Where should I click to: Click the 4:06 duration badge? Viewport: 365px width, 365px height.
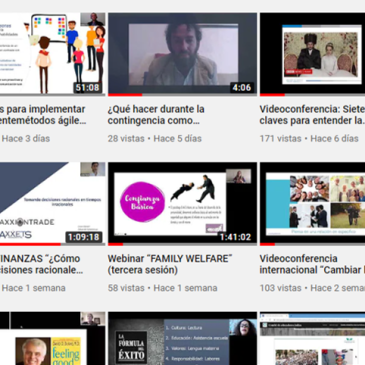[242, 88]
